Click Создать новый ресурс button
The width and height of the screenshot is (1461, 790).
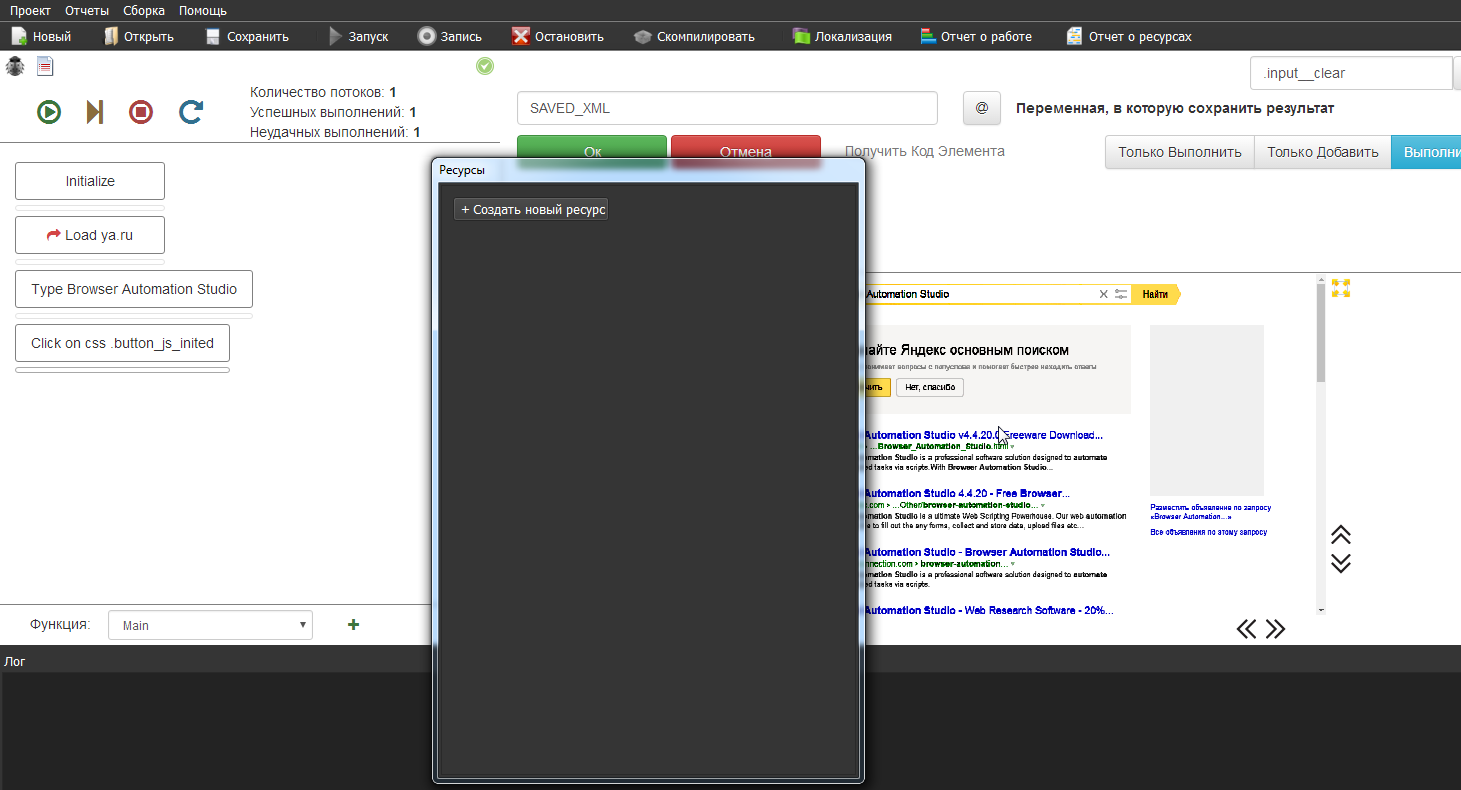(531, 210)
